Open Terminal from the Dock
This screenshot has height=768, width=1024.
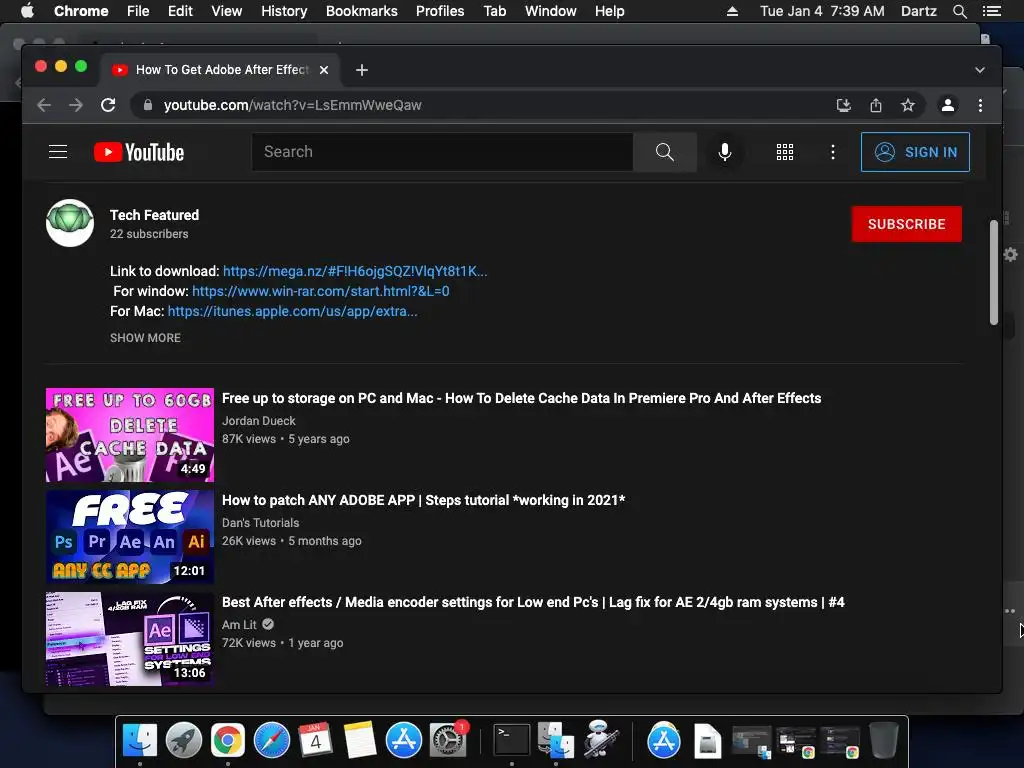click(x=511, y=740)
